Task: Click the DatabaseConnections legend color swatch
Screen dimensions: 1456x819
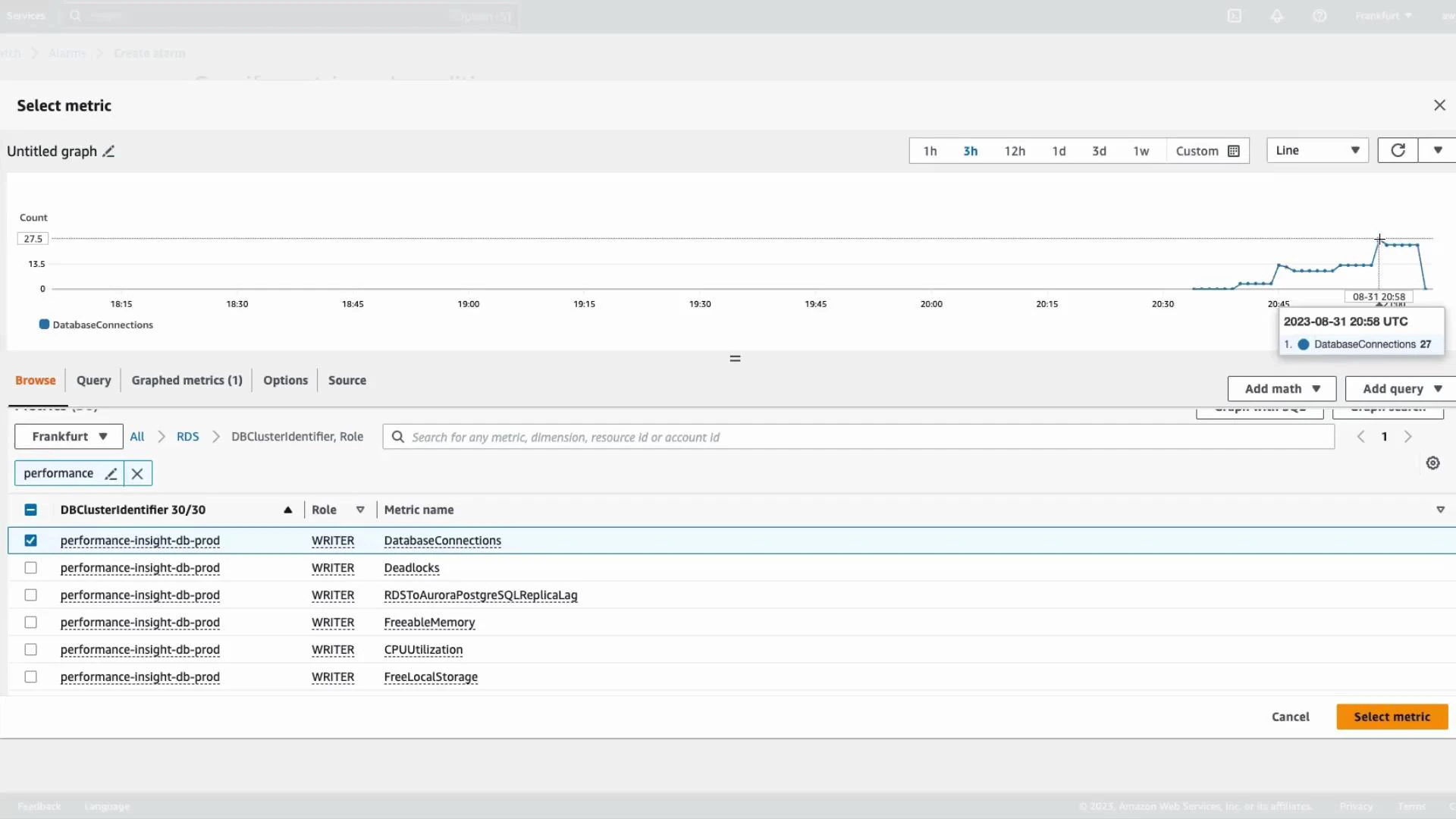Action: (42, 325)
